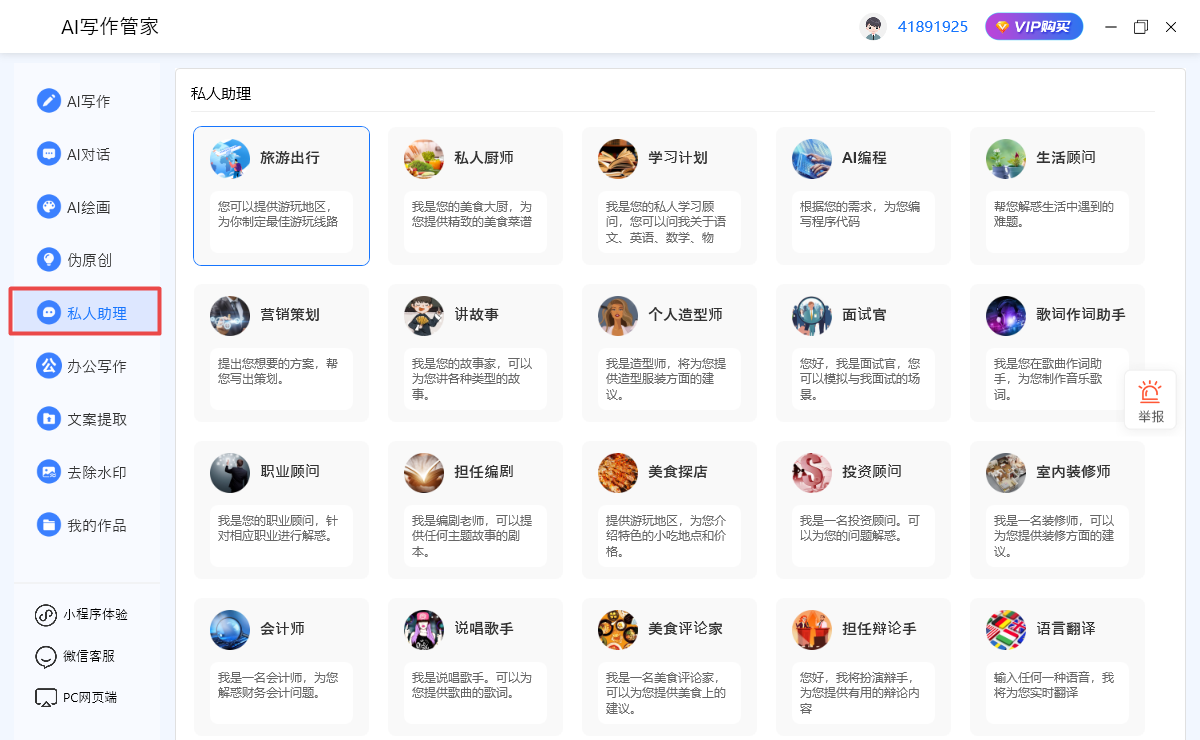Click the 语言翻译 description text
Viewport: 1200px width, 740px height.
[1054, 685]
